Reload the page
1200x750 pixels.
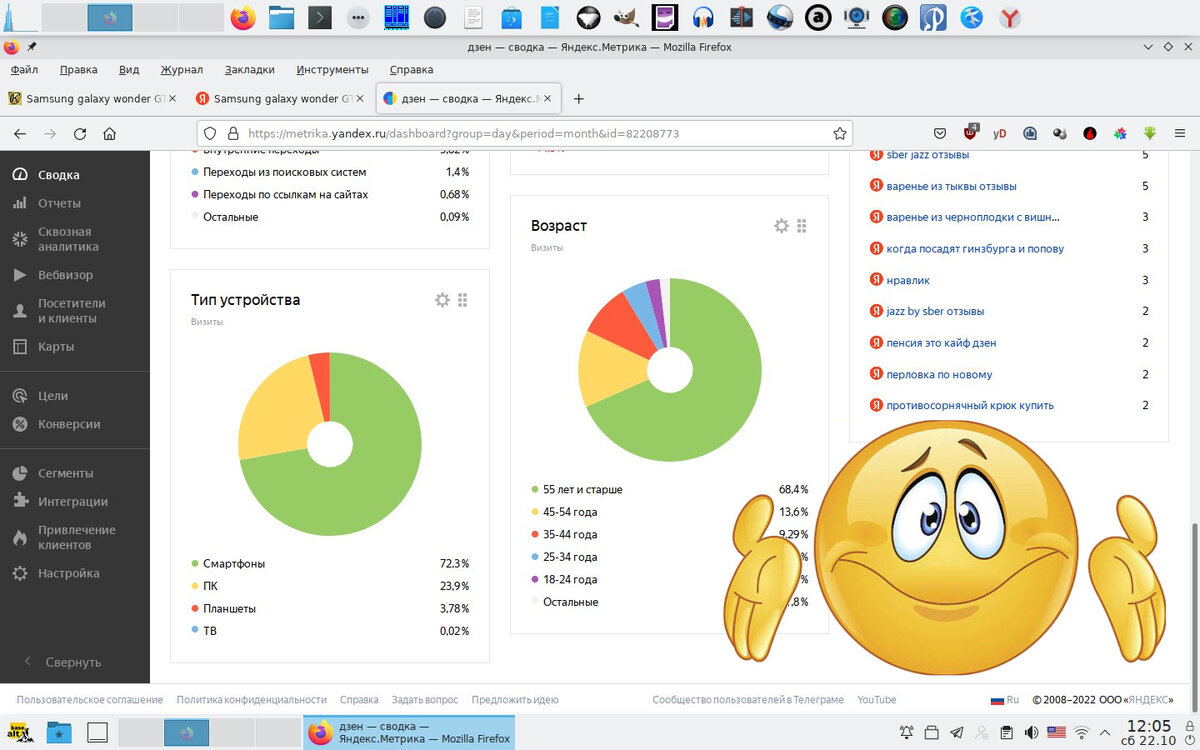80,133
